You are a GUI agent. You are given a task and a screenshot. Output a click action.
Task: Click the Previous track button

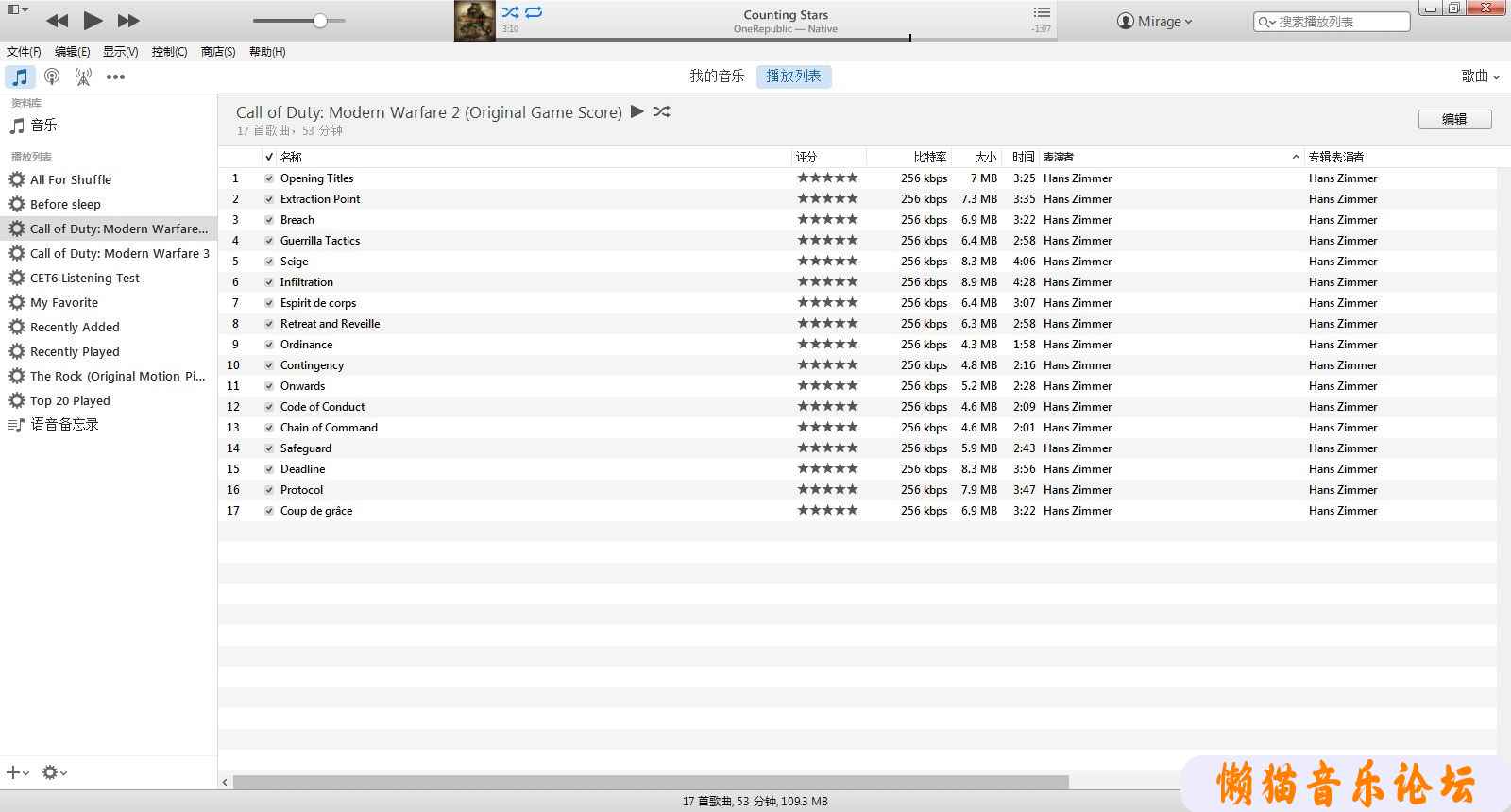coord(57,21)
